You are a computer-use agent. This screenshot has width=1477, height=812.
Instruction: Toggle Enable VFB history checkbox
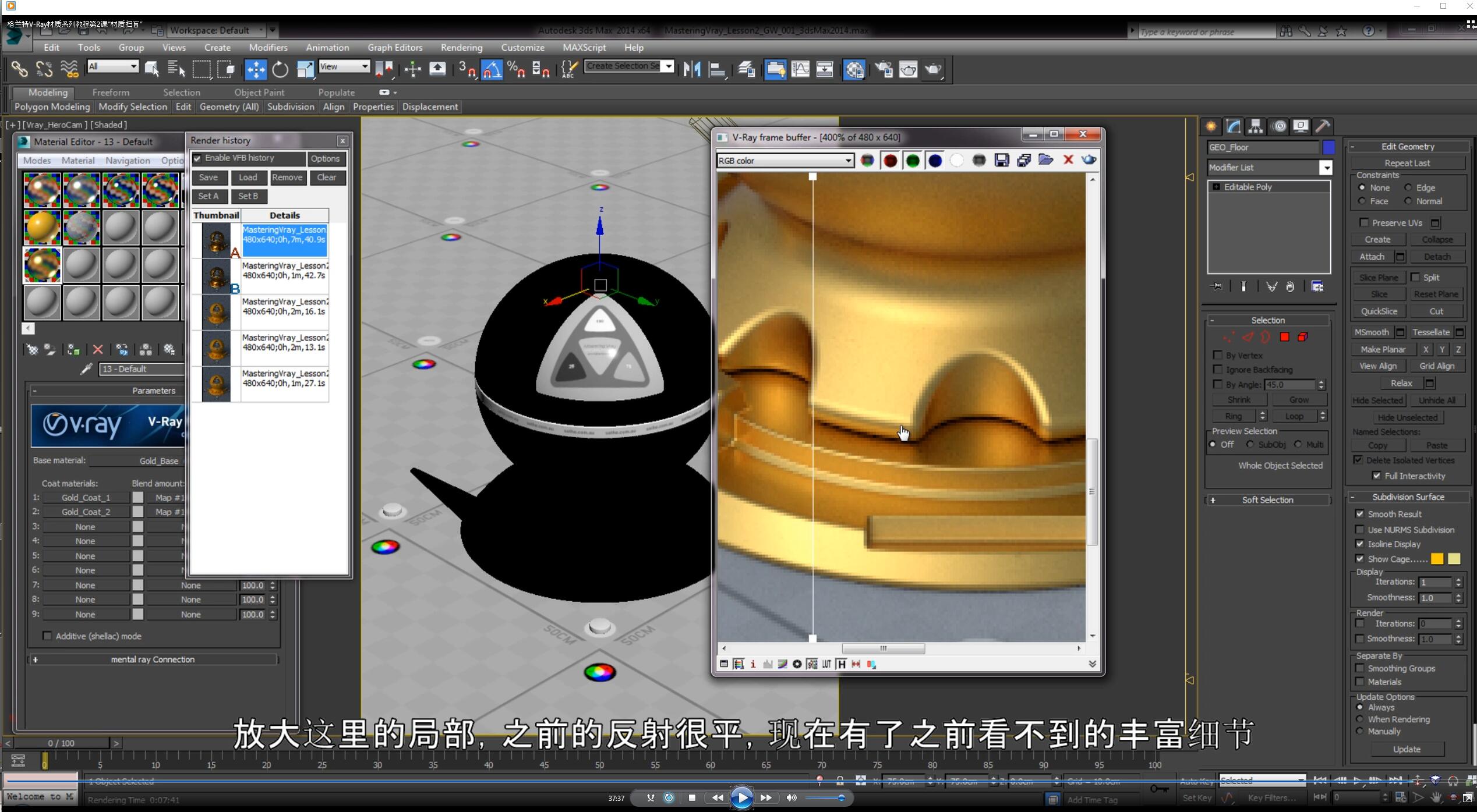point(197,158)
